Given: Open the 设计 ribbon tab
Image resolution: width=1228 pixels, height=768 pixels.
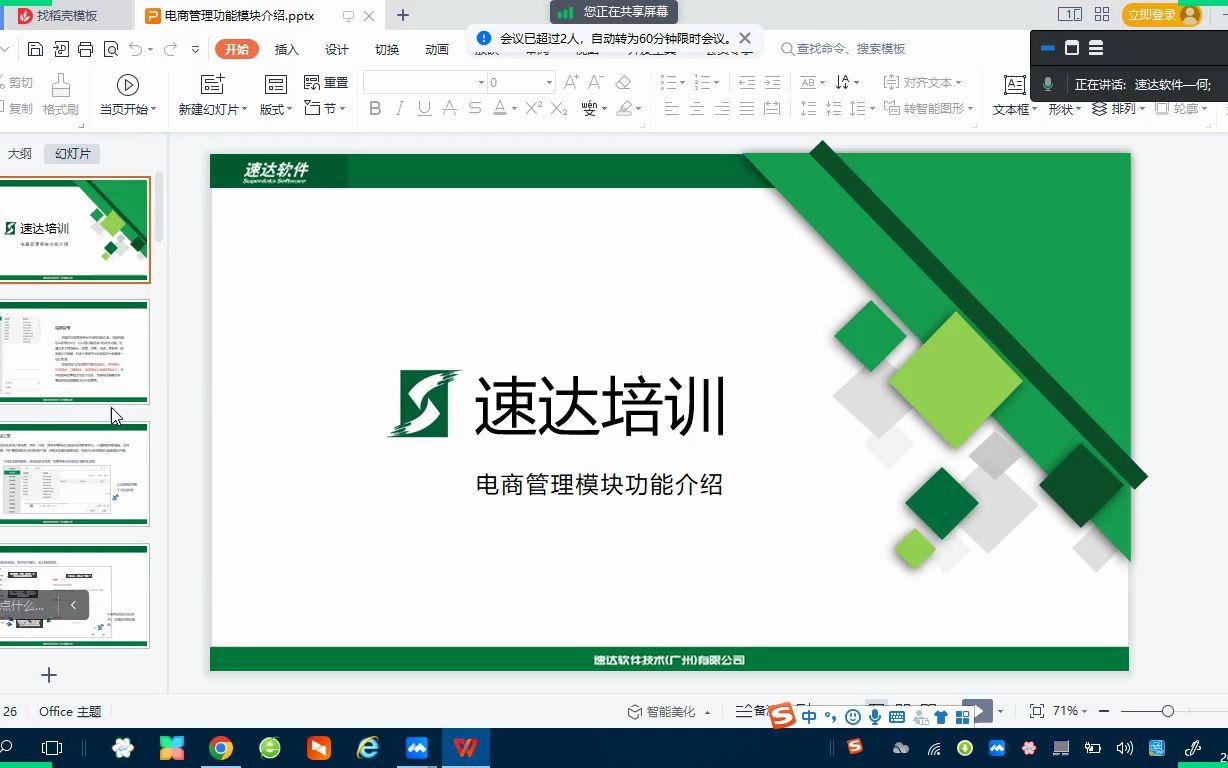Looking at the screenshot, I should pyautogui.click(x=336, y=48).
